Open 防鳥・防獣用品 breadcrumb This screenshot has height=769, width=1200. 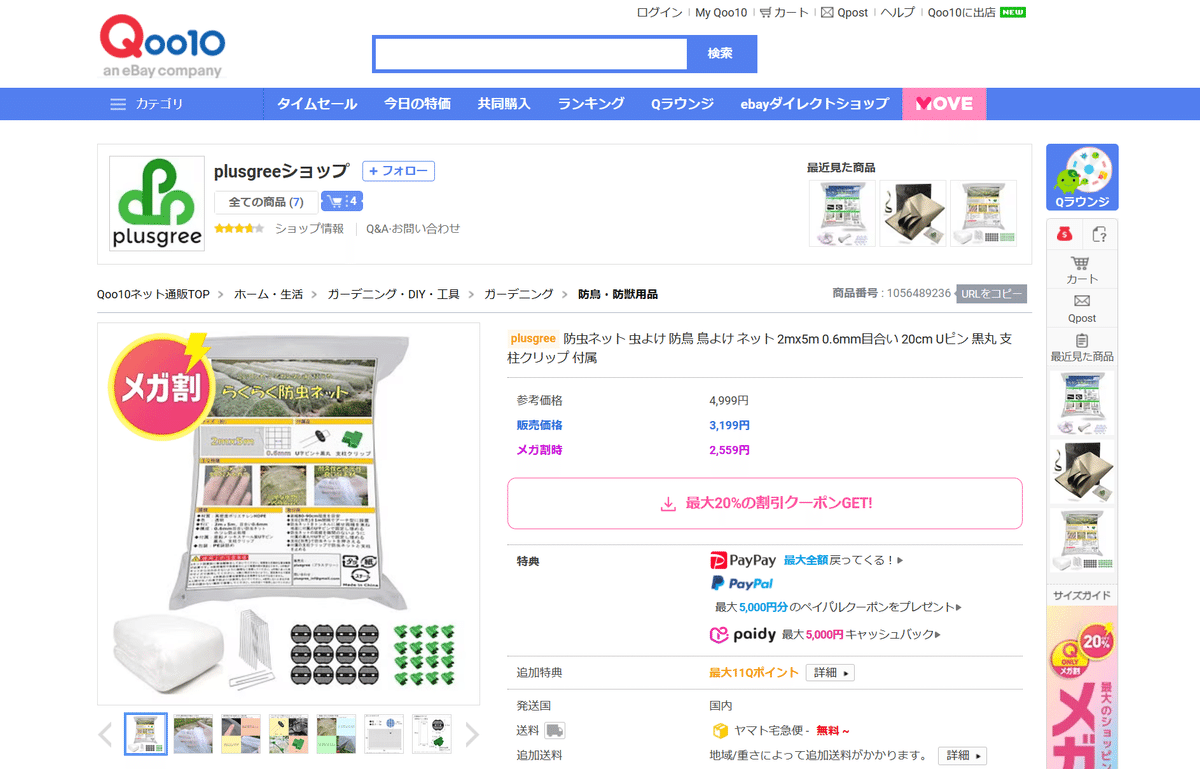[x=618, y=294]
